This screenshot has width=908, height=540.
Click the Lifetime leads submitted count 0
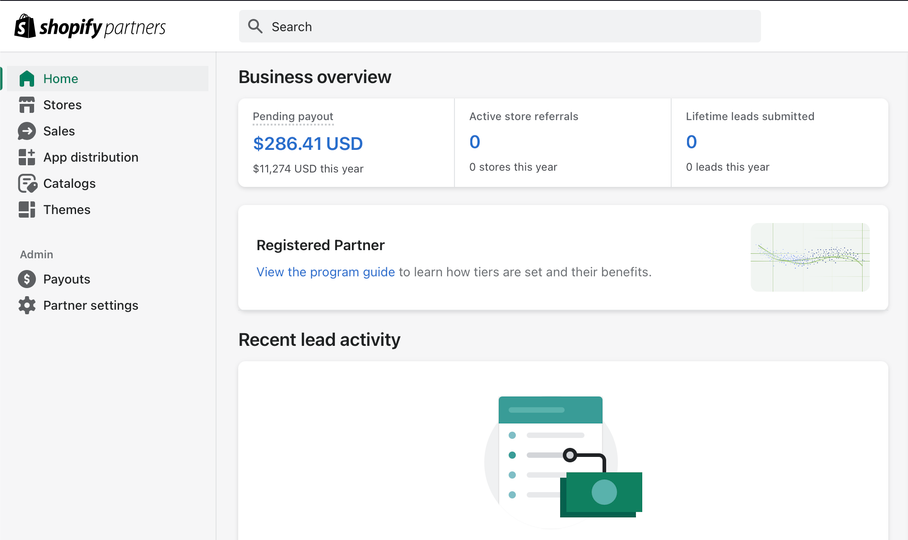[x=691, y=142]
